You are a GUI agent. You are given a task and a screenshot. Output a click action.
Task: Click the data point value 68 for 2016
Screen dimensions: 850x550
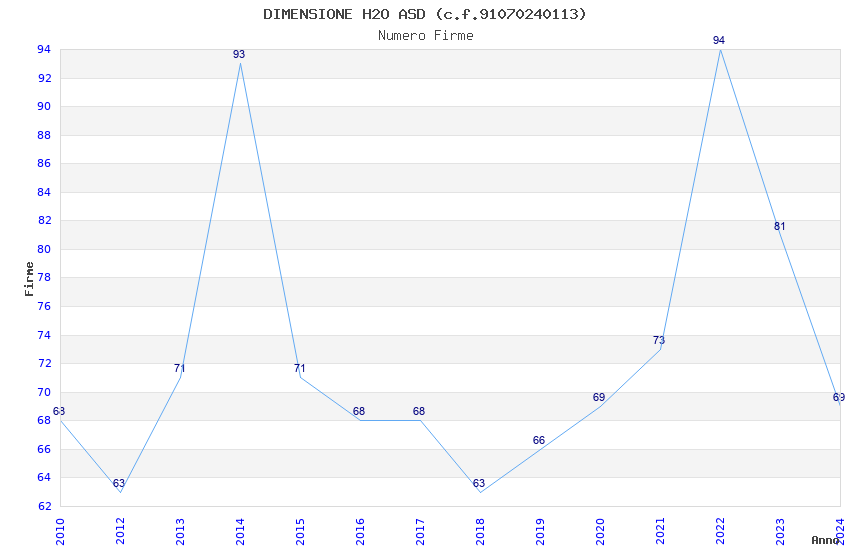coord(359,411)
